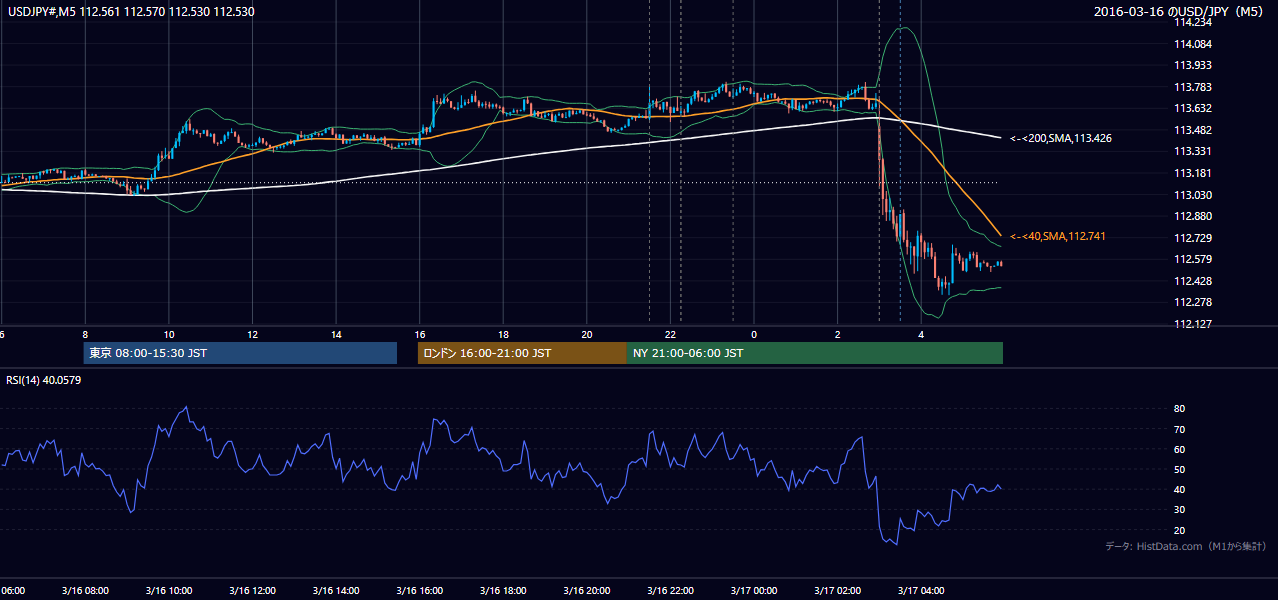Image resolution: width=1278 pixels, height=600 pixels.
Task: Click the 3/16 16:00 bottom time label
Action: 420,591
